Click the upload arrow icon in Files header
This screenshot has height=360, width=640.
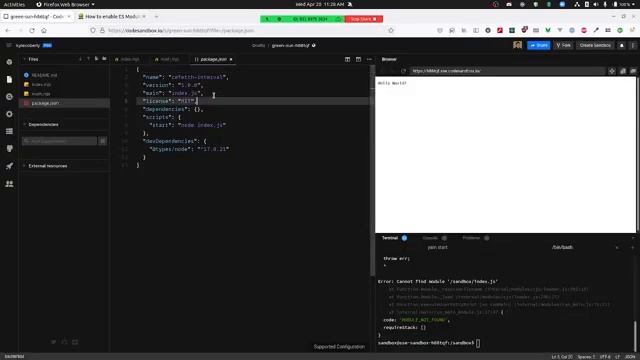click(x=88, y=59)
